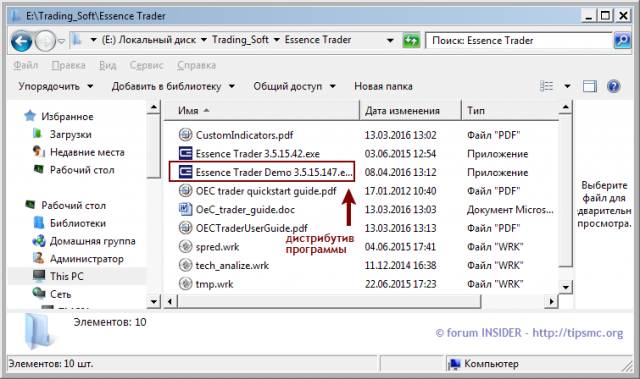Open recent pages dropdown beside Forward arrow
This screenshot has height=379, width=640.
click(62, 41)
